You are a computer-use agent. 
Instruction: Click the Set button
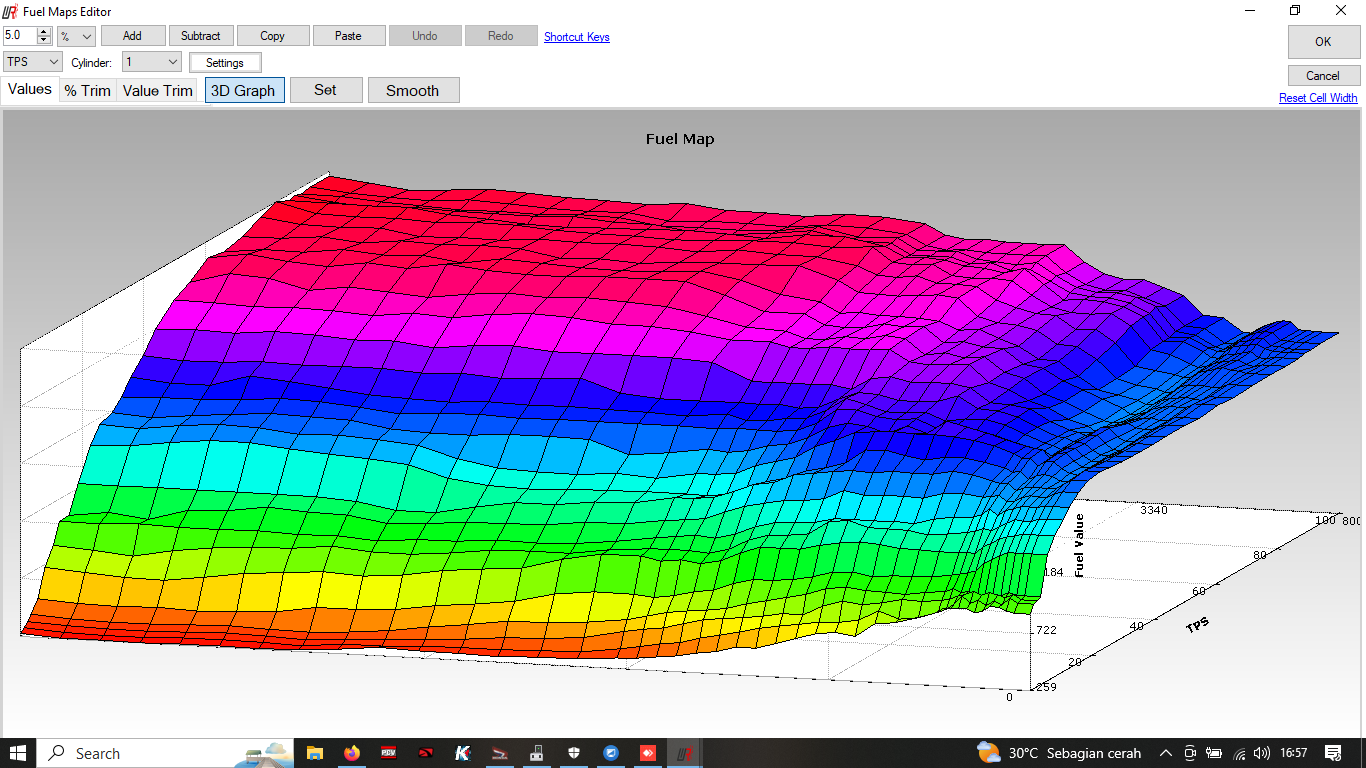pos(325,90)
